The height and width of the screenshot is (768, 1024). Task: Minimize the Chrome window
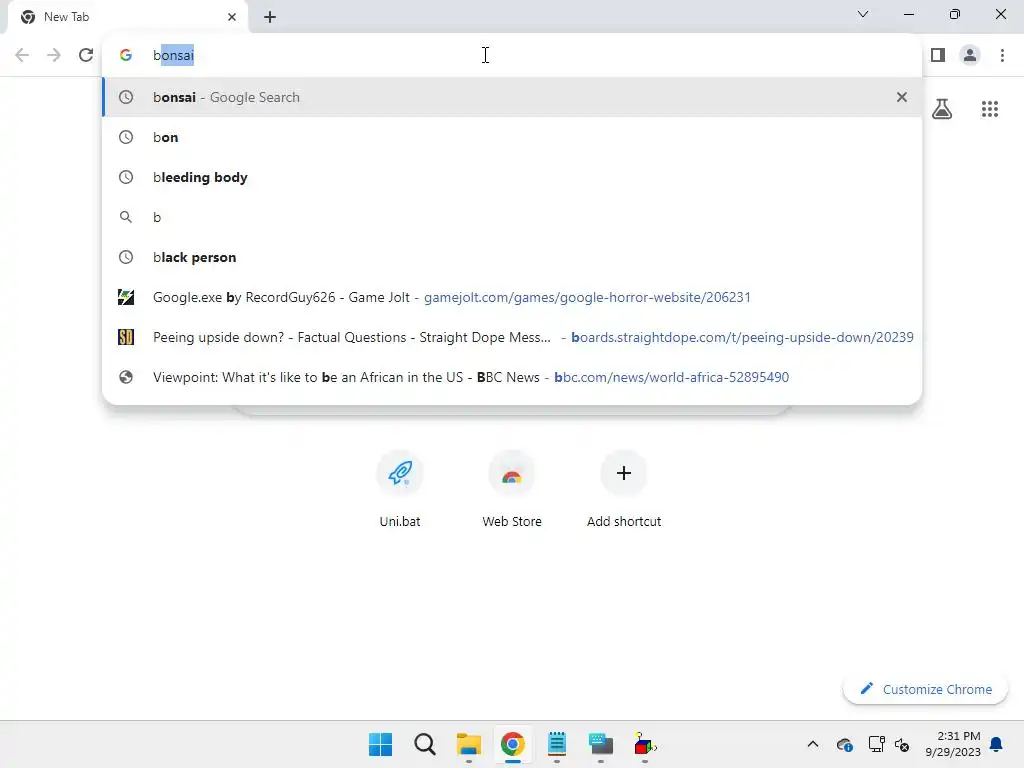tap(908, 14)
